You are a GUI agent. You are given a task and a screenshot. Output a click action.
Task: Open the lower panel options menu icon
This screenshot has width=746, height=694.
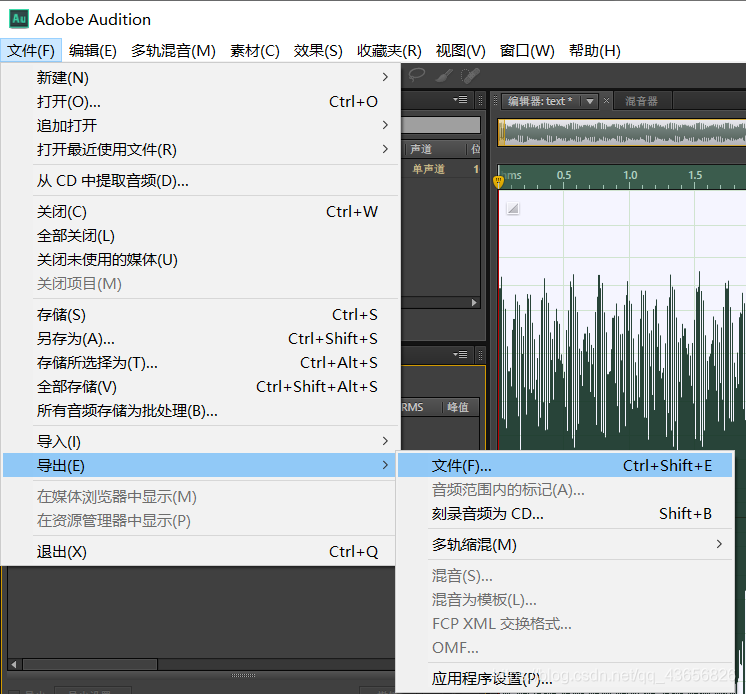460,355
